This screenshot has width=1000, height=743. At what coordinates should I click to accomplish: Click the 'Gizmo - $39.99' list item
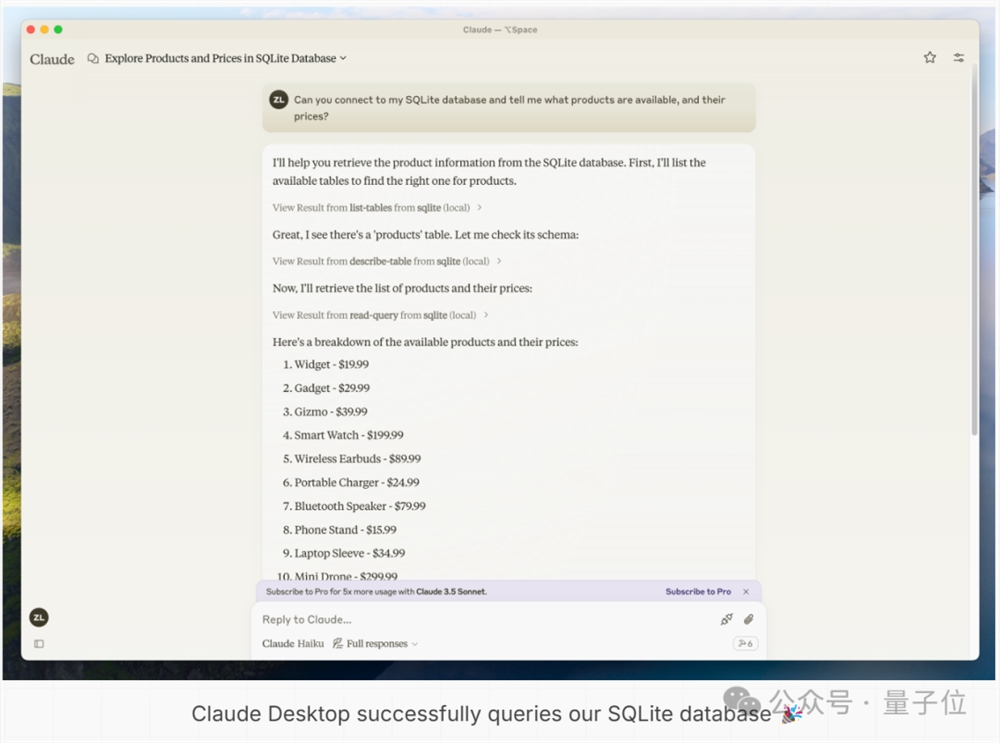325,411
